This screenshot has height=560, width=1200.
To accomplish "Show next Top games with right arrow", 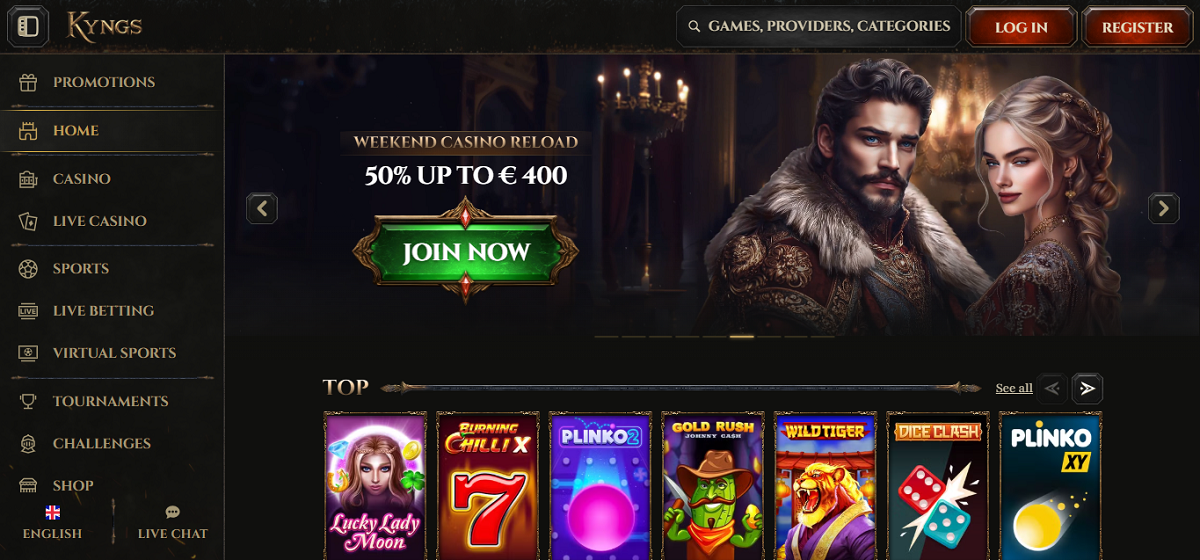I will [1088, 388].
